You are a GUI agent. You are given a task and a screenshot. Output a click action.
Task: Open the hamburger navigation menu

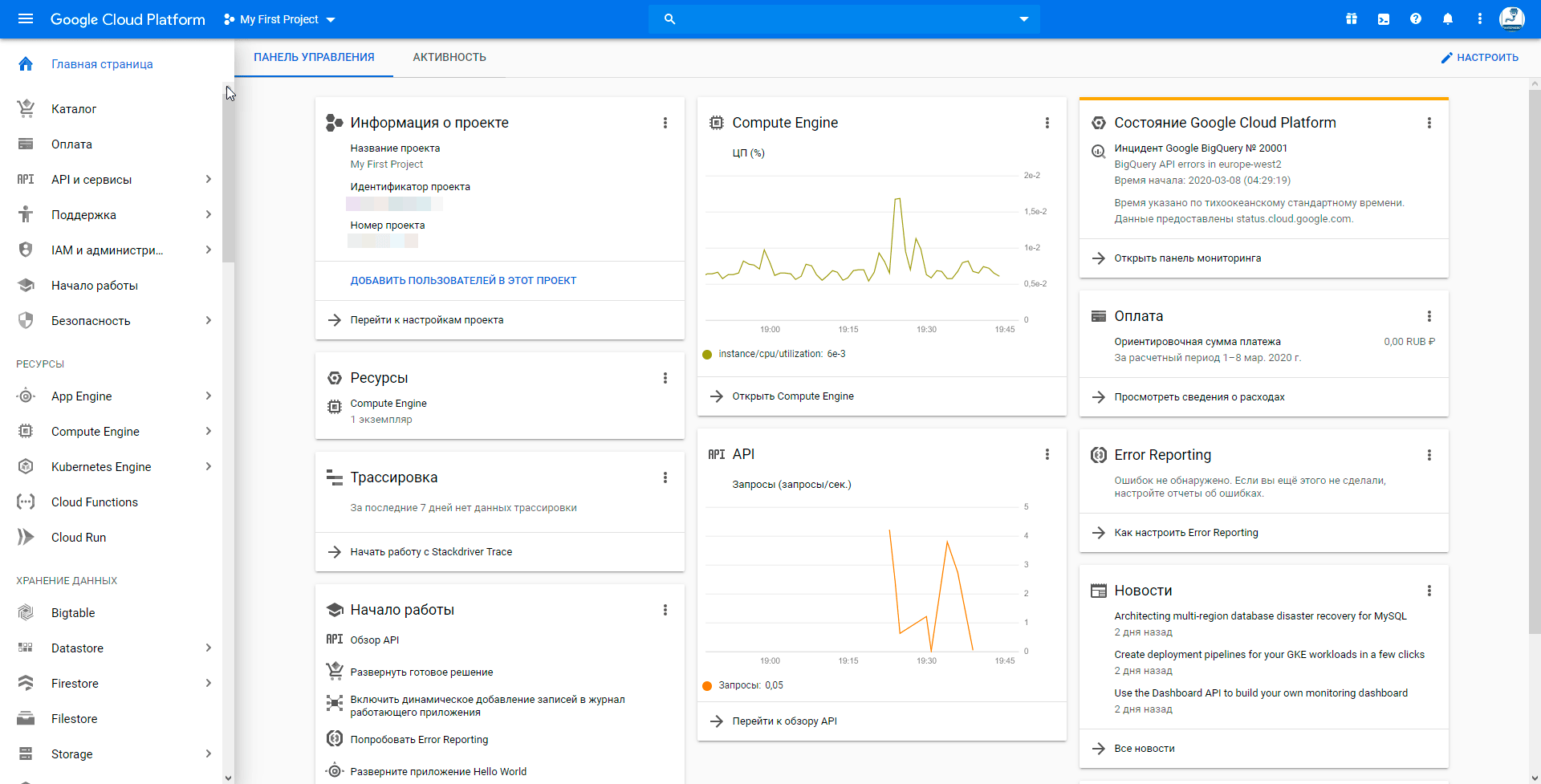click(x=26, y=19)
